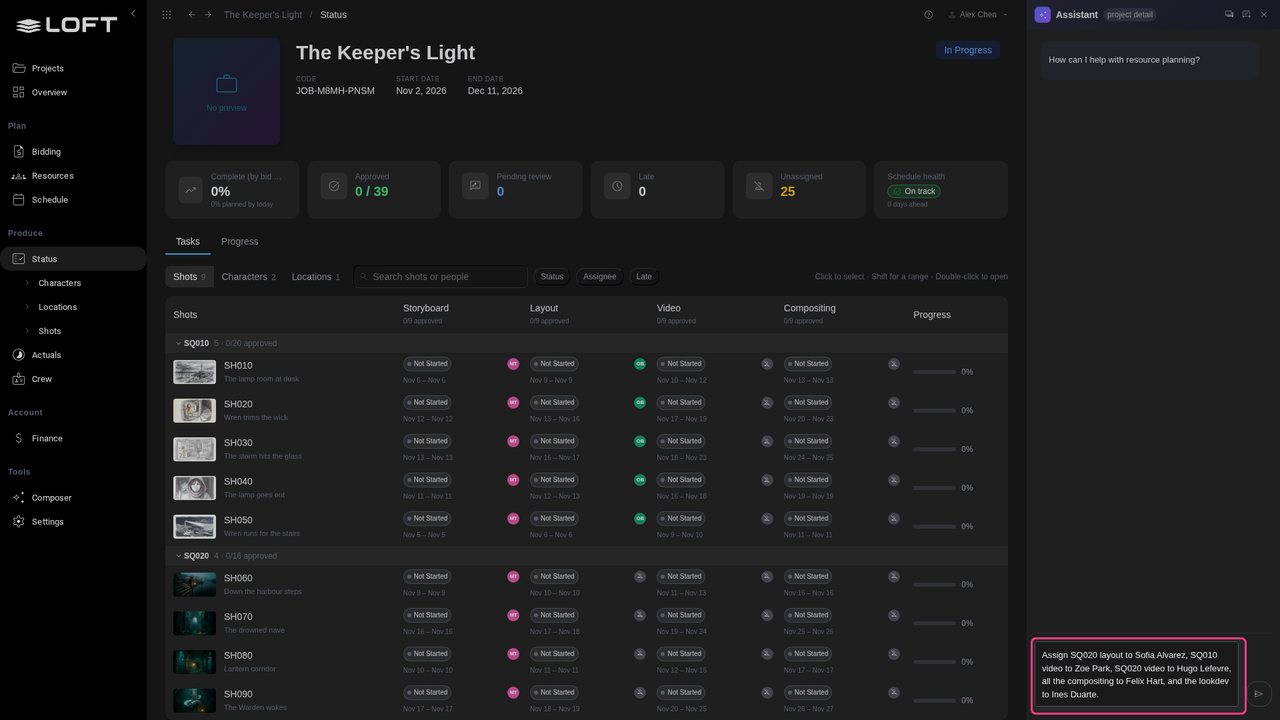Go back with the left arrow
The width and height of the screenshot is (1280, 720).
point(192,15)
